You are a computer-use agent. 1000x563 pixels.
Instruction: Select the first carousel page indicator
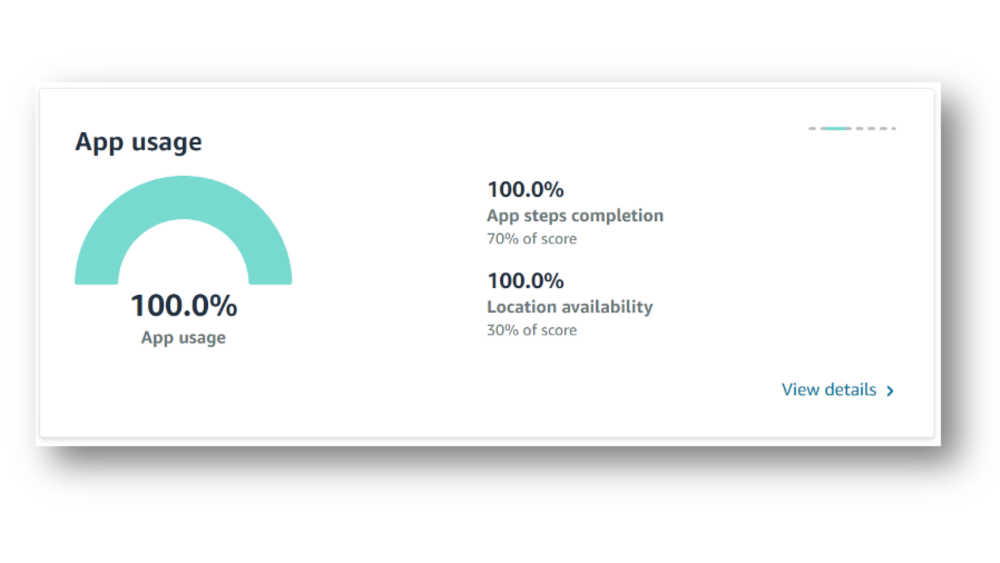click(813, 129)
